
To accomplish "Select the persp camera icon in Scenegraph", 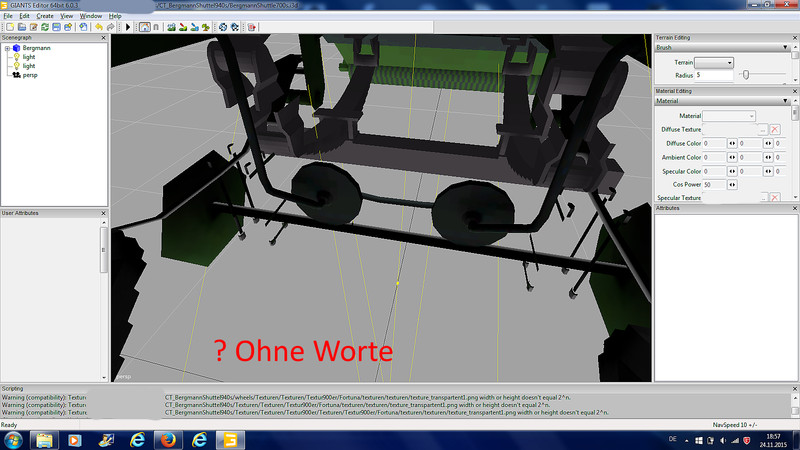I will click(x=15, y=74).
